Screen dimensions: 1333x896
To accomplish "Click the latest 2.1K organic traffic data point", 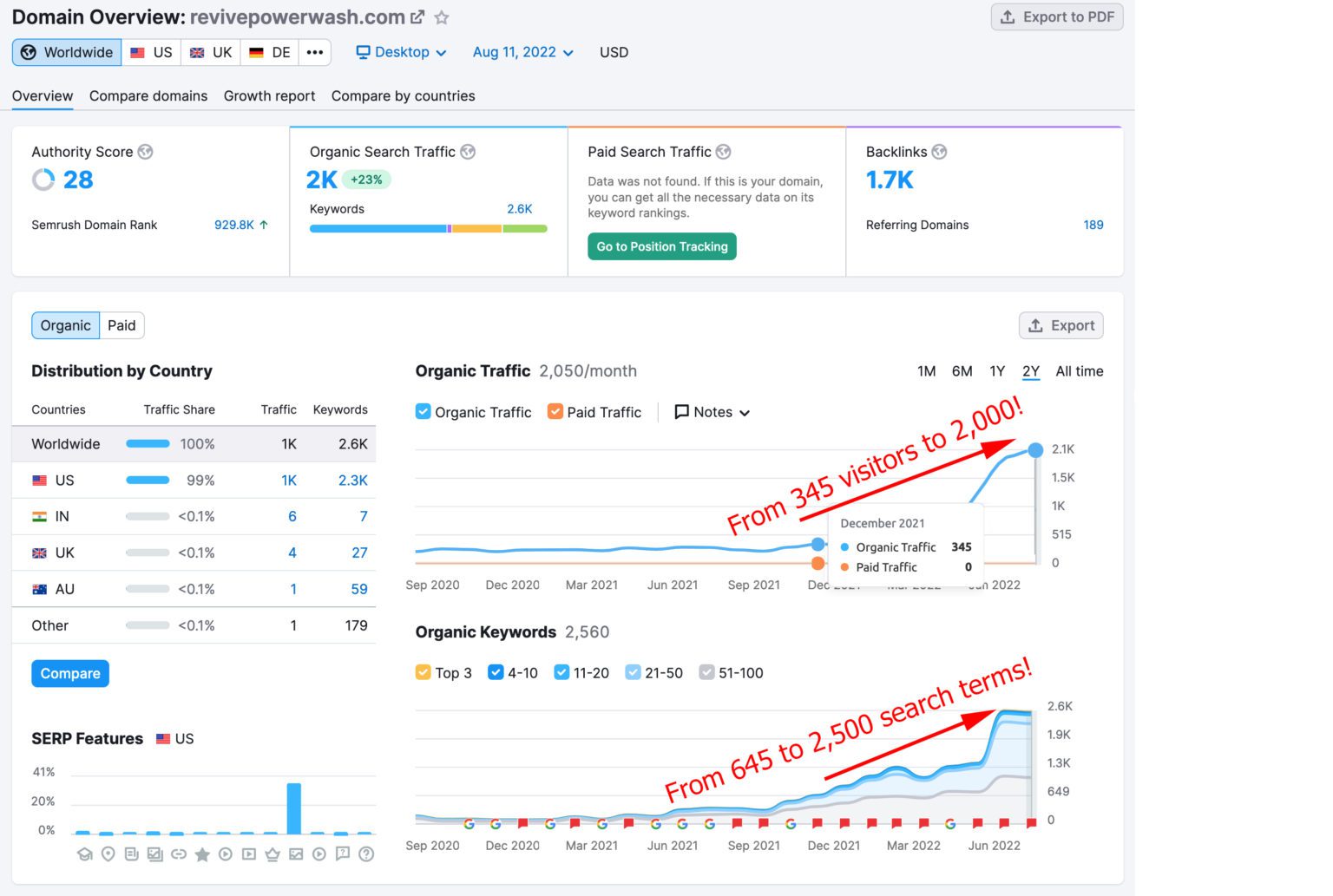I will (1035, 449).
